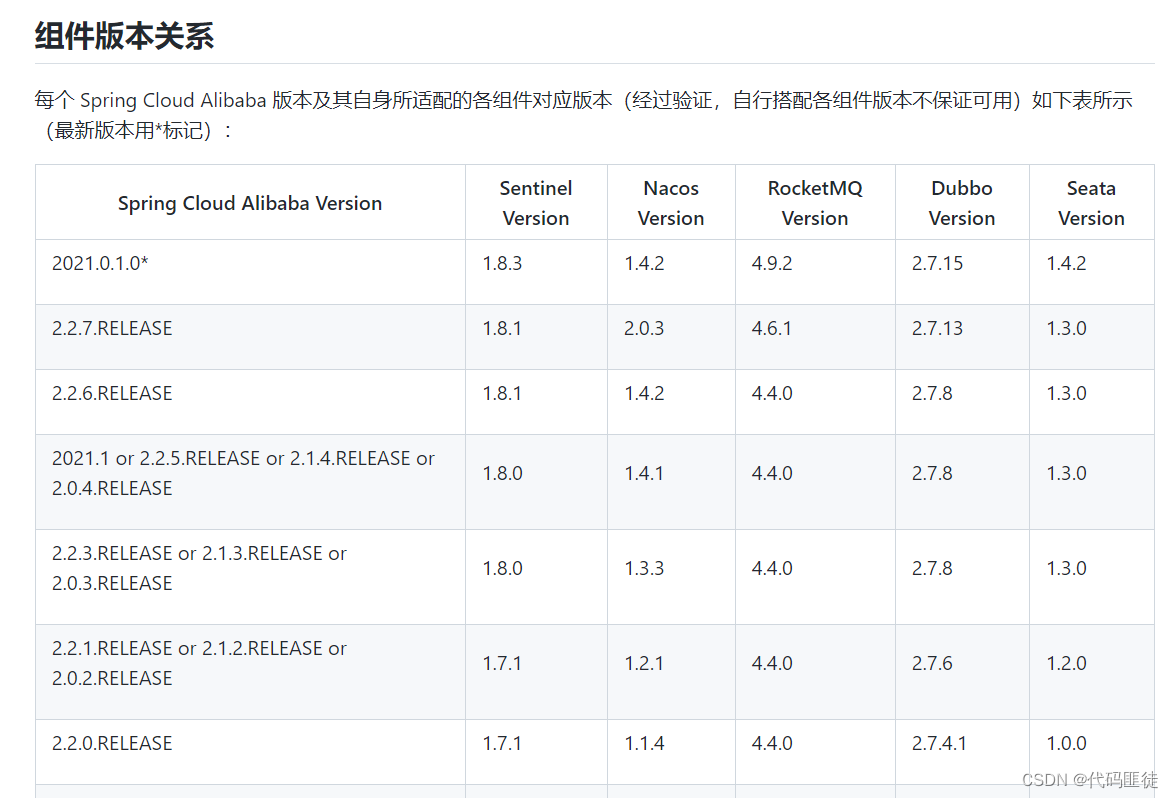Select Dubbo value 2.7.15
Viewport: 1173px width, 798px height.
coord(937,263)
